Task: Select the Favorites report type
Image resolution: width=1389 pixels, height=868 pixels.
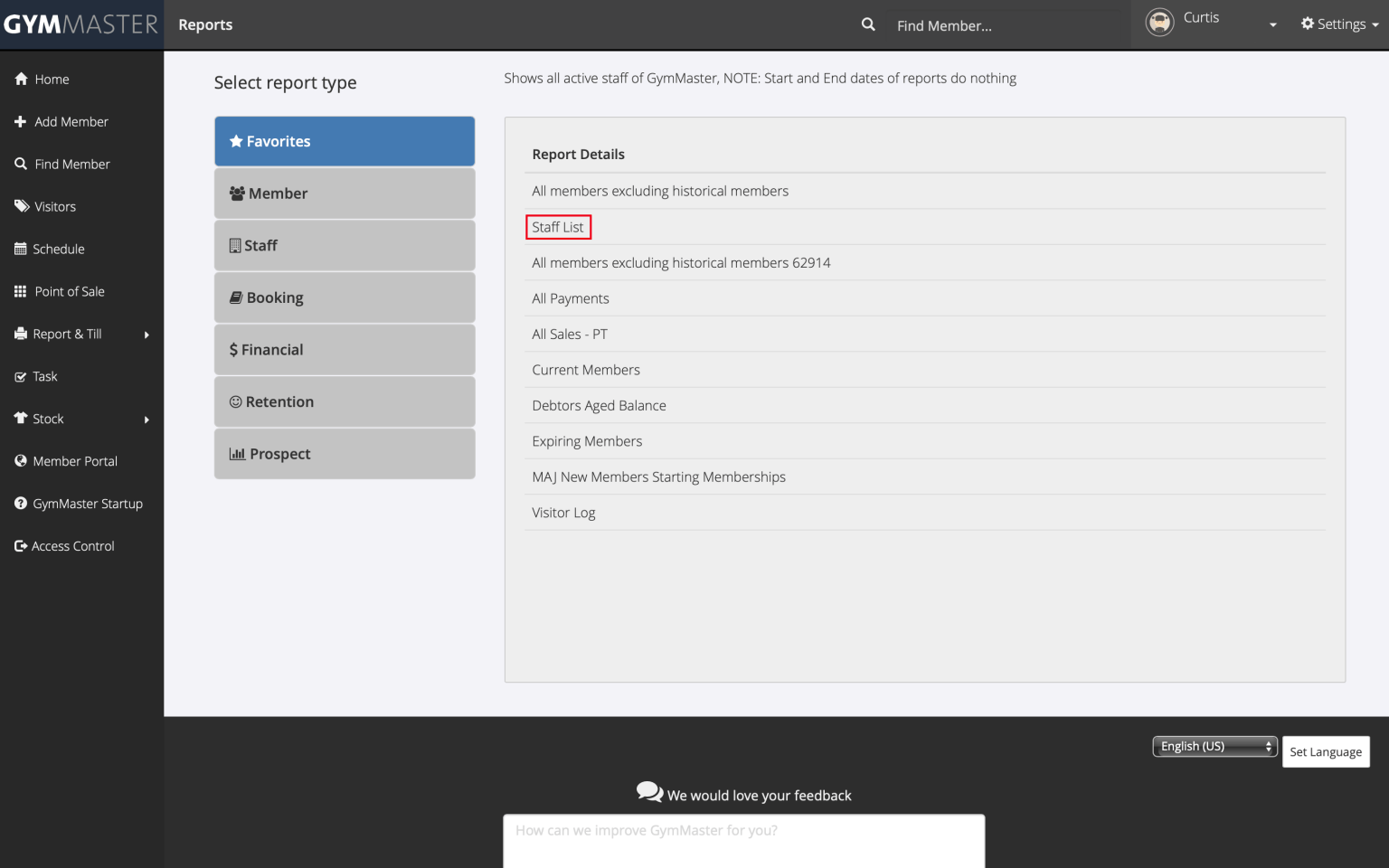Action: 345,142
